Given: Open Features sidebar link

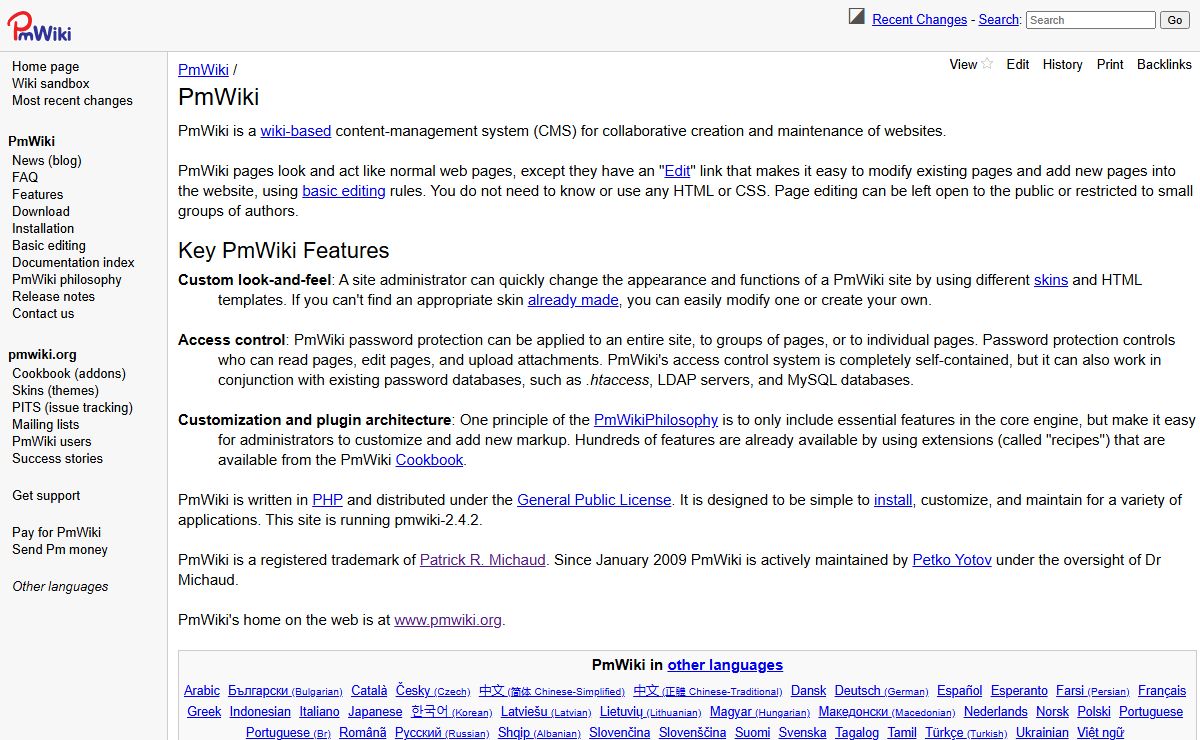Looking at the screenshot, I should (x=37, y=195).
